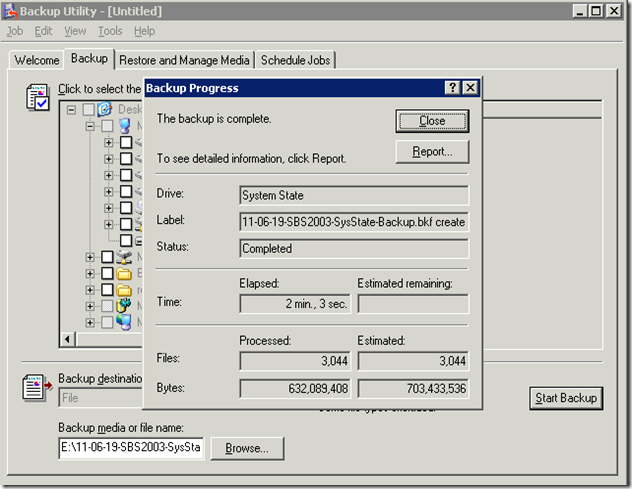Collapse the My Computer tree node
Screen dimensions: 632x489
click(90, 126)
